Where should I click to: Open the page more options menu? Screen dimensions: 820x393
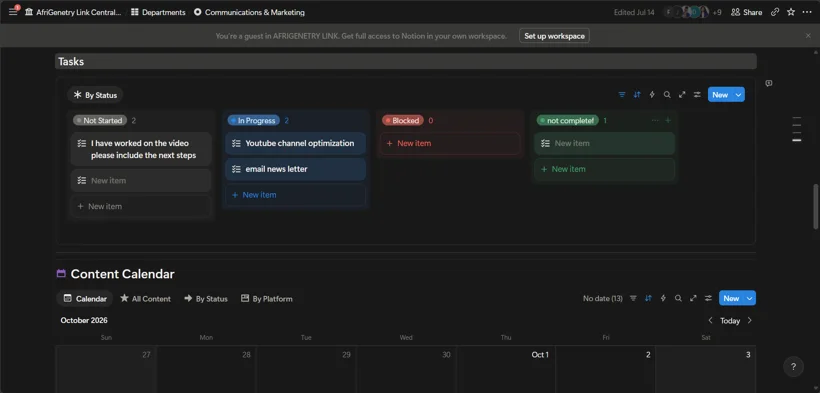806,12
